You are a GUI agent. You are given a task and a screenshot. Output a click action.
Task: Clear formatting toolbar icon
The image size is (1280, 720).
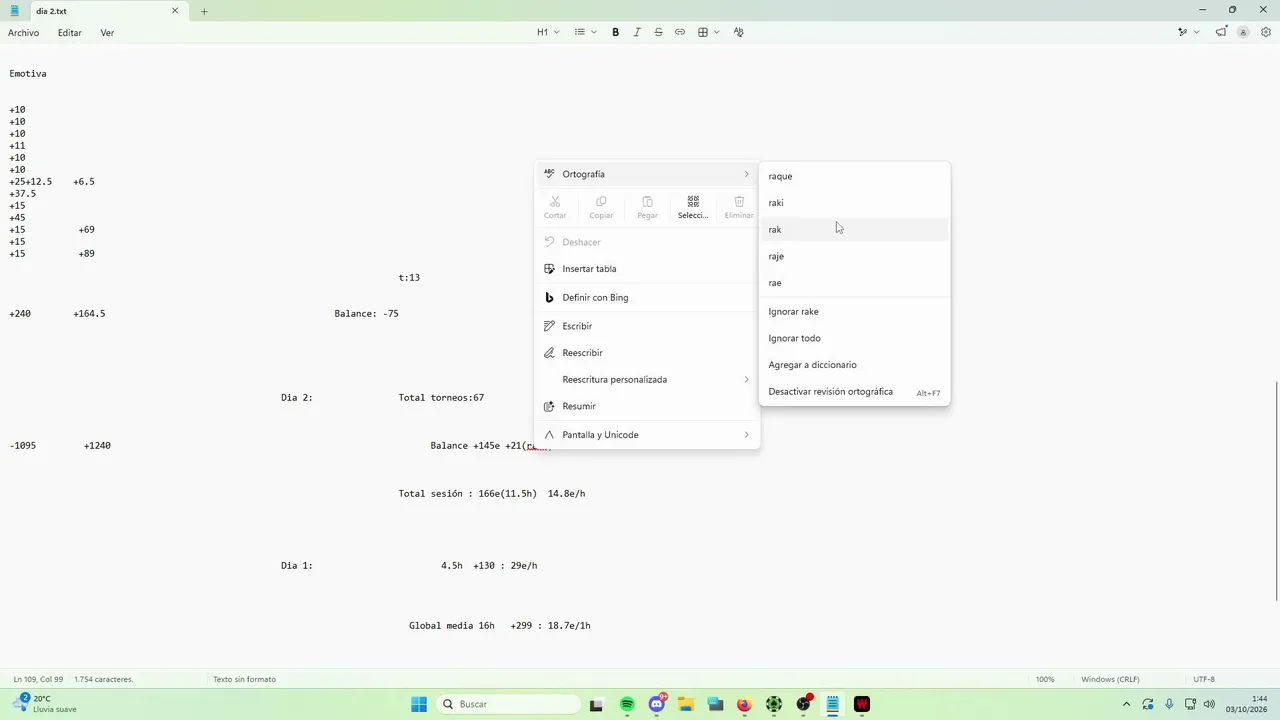(739, 32)
